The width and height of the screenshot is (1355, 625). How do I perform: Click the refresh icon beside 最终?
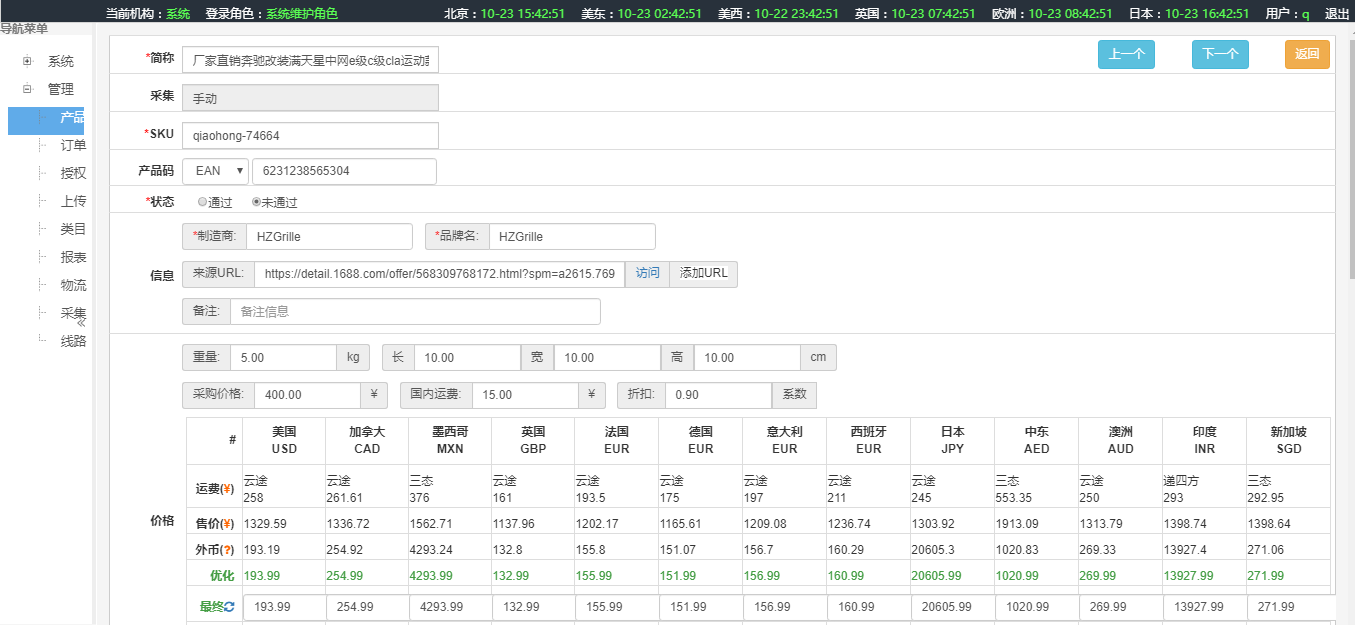coord(230,607)
